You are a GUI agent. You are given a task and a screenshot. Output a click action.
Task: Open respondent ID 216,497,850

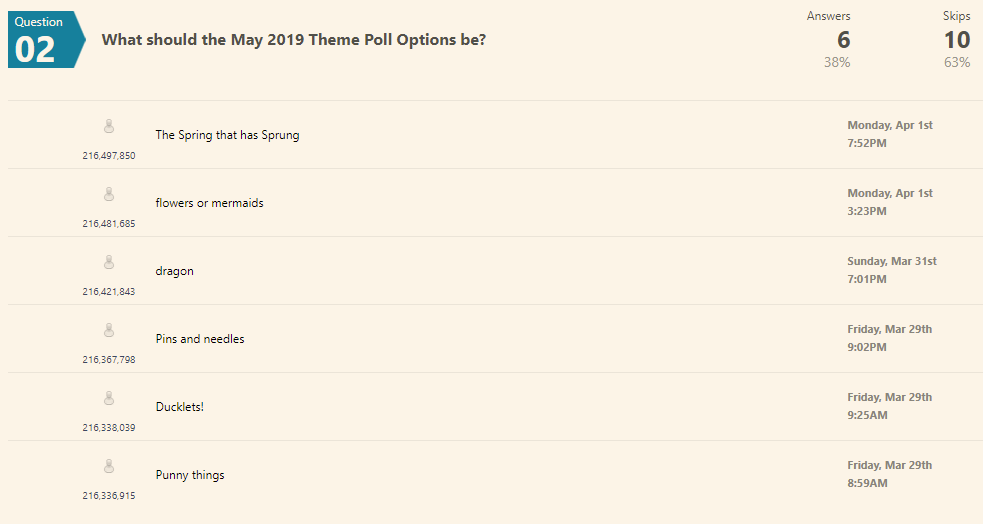tap(109, 155)
